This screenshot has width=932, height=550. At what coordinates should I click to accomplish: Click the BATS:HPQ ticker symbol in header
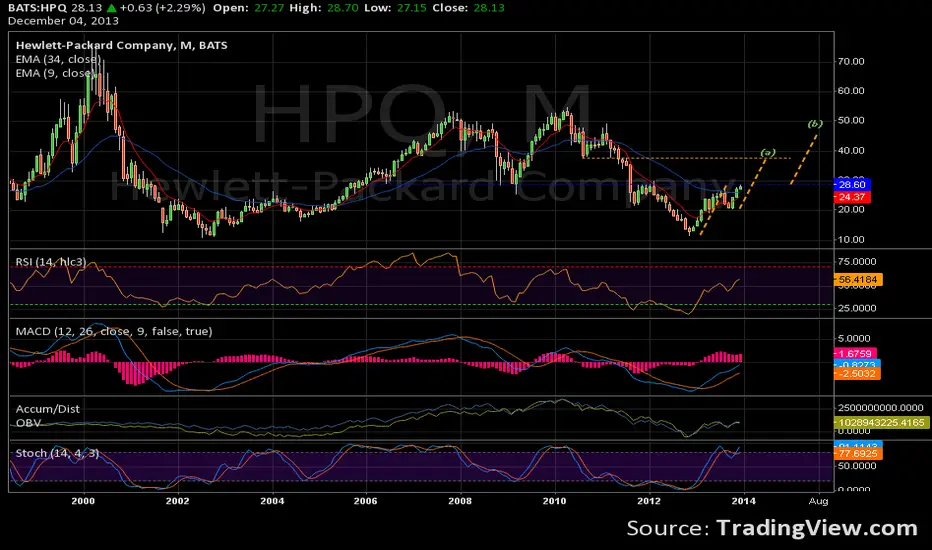[37, 8]
